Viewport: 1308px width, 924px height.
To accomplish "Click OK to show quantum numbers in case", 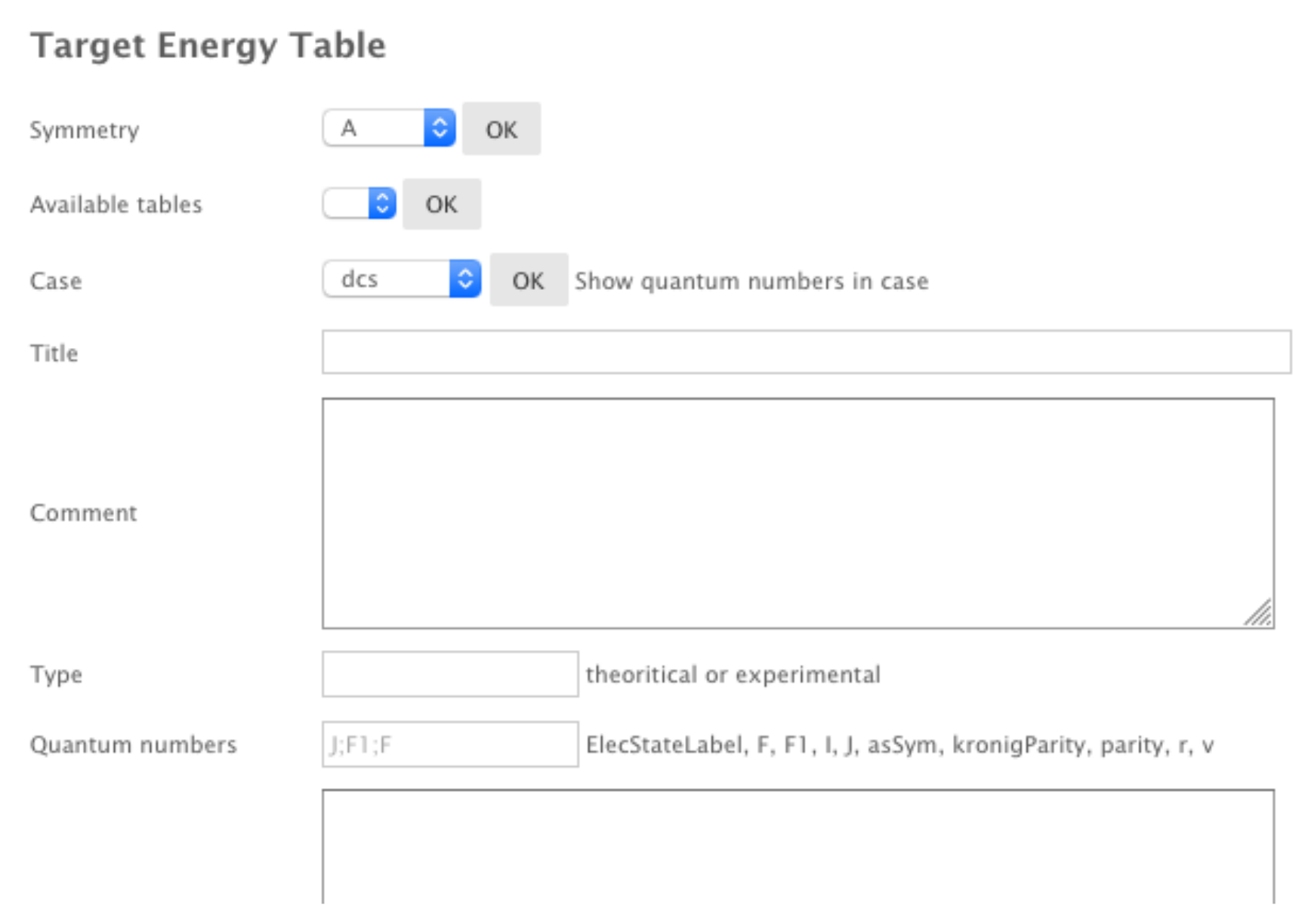I will point(528,280).
